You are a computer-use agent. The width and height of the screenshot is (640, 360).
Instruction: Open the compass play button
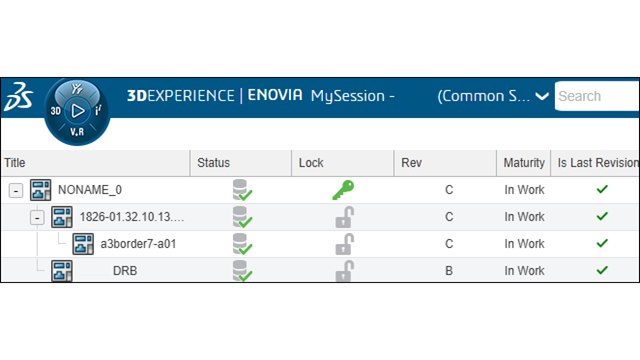pyautogui.click(x=78, y=111)
